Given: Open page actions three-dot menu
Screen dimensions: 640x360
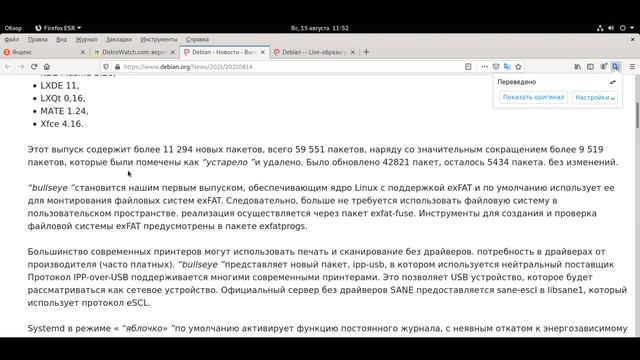Looking at the screenshot, I should pyautogui.click(x=484, y=67).
